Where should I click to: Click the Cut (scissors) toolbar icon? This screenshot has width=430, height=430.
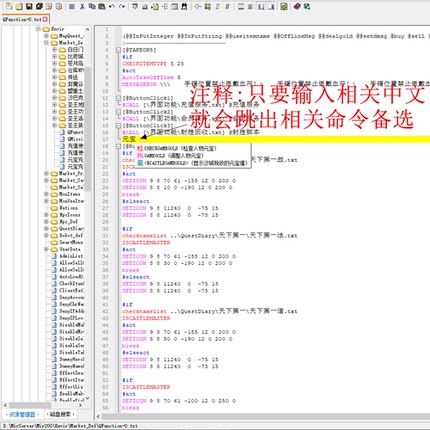coord(82,6)
